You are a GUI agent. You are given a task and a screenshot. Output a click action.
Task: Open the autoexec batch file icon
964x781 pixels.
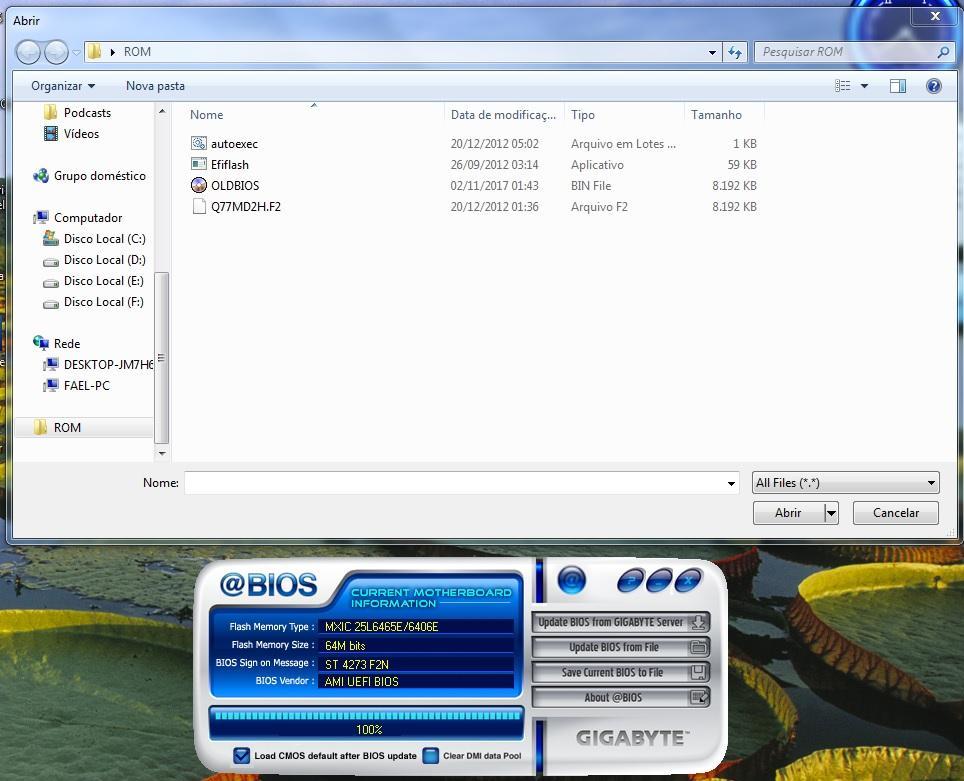199,143
